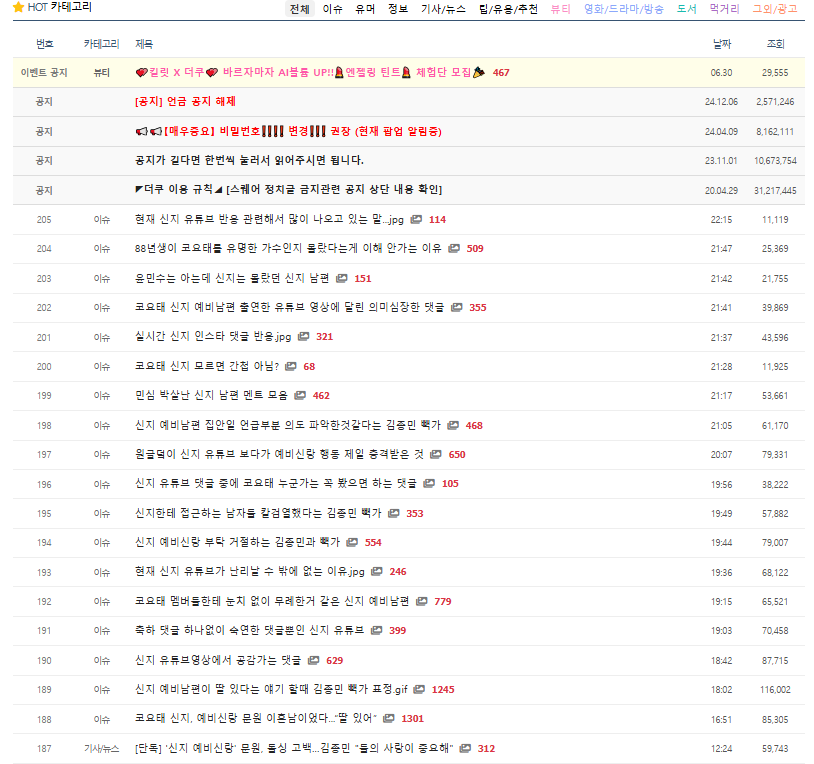Viewport: 814px width, 764px height.
Task: Click the image icon on post 197
Action: coord(436,455)
